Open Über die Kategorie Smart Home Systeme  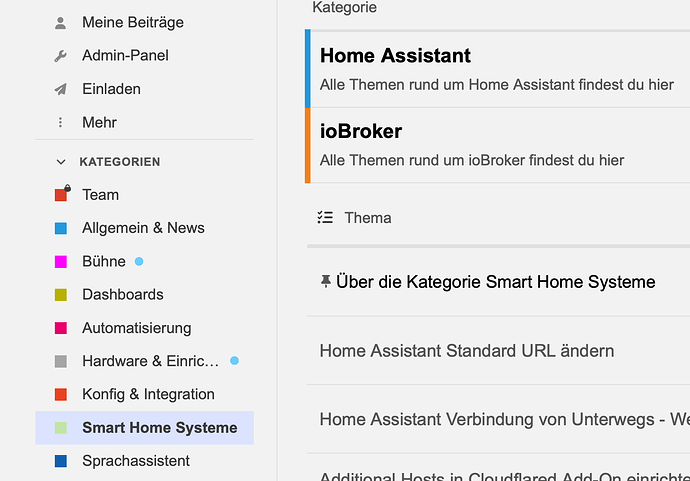[x=495, y=282]
